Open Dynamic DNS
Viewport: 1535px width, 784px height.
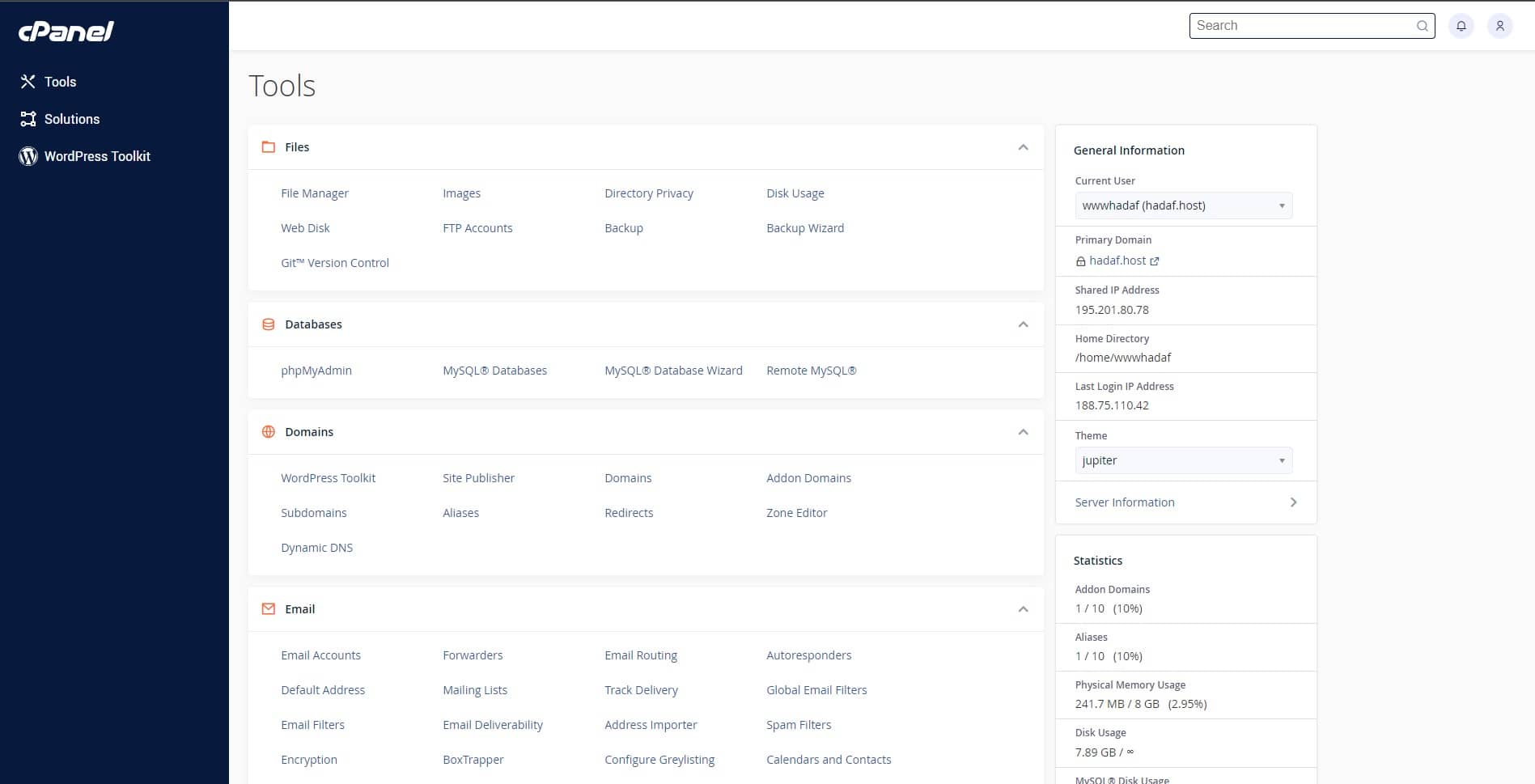pyautogui.click(x=316, y=548)
